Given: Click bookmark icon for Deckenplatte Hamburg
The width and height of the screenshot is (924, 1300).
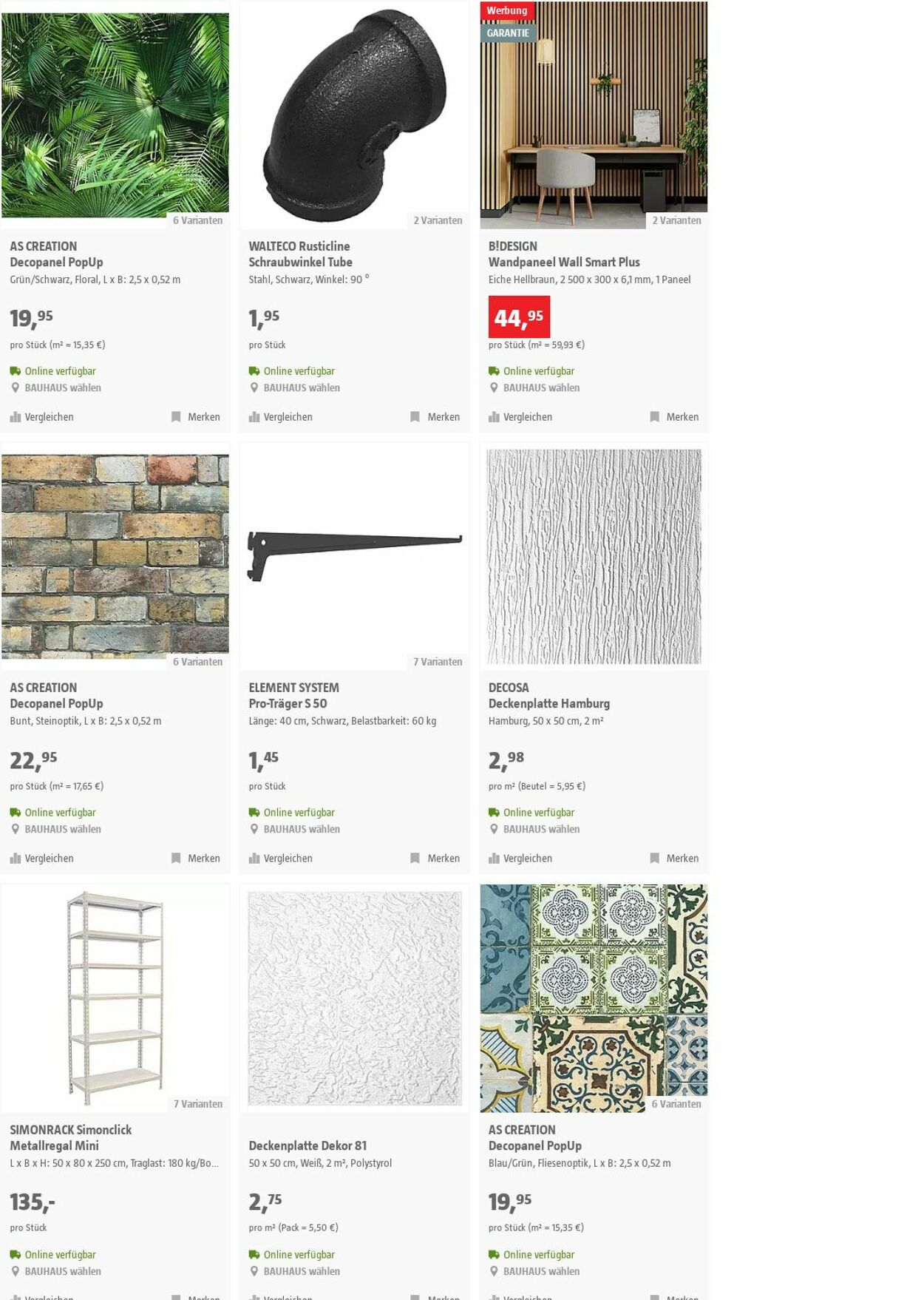Looking at the screenshot, I should pos(654,859).
